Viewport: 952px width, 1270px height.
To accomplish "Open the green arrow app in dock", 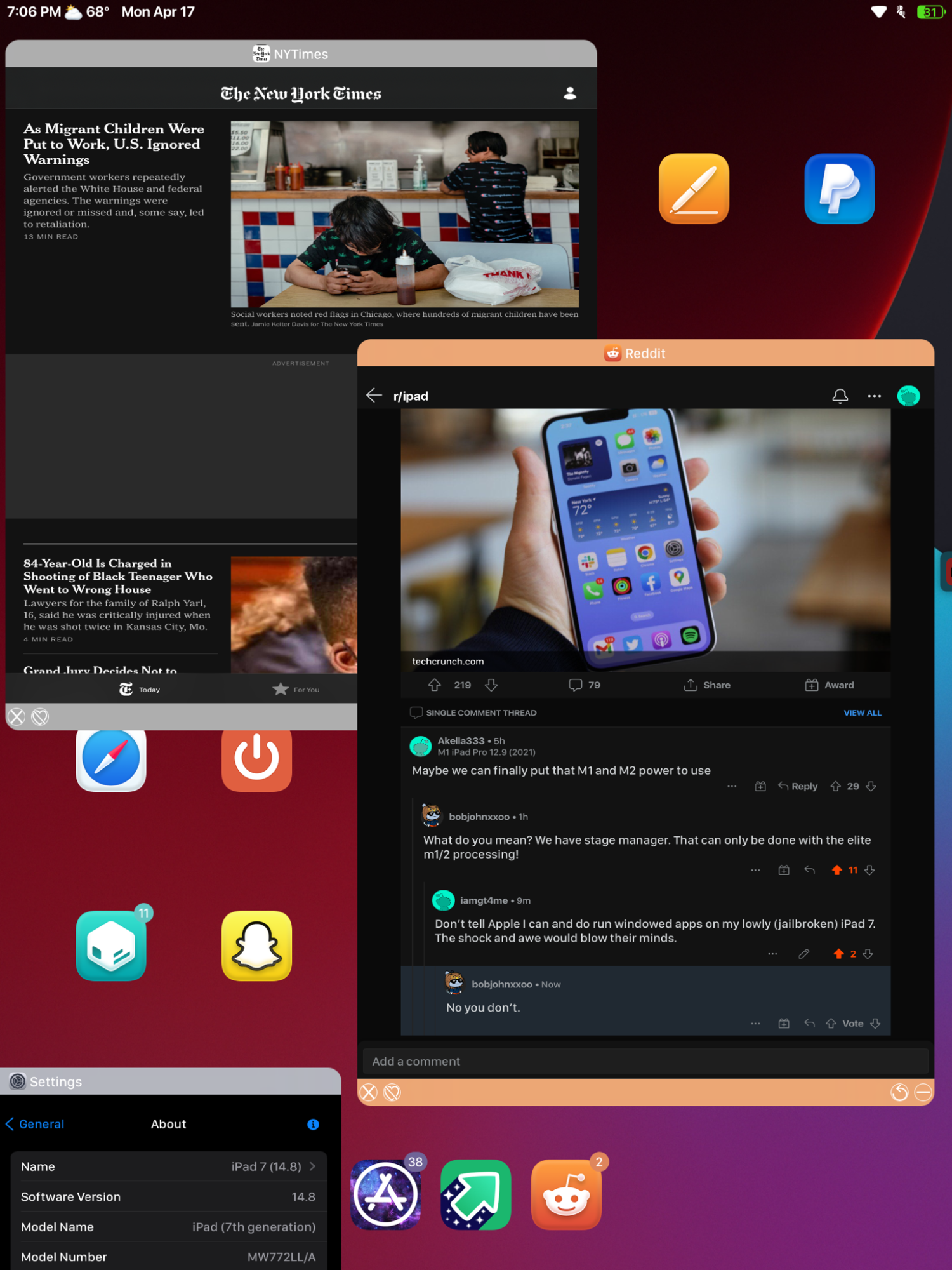I will [475, 1194].
